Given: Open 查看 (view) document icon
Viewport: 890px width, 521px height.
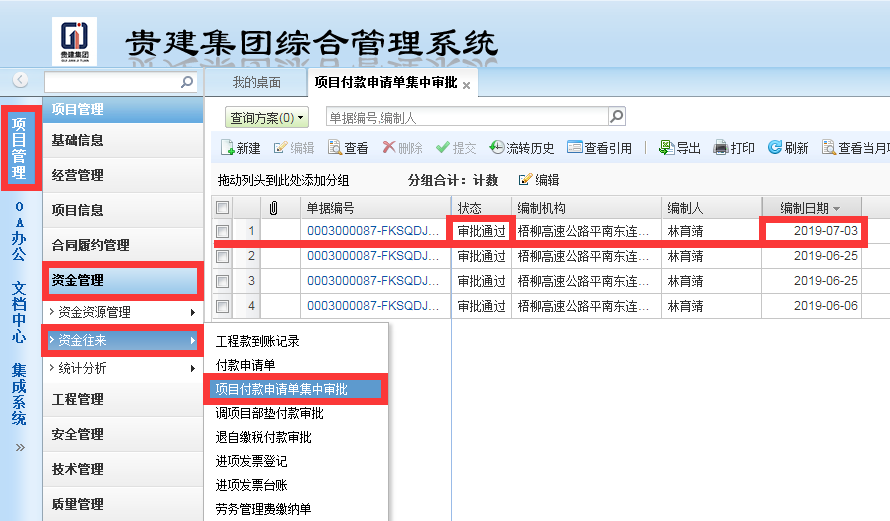Looking at the screenshot, I should coord(334,148).
